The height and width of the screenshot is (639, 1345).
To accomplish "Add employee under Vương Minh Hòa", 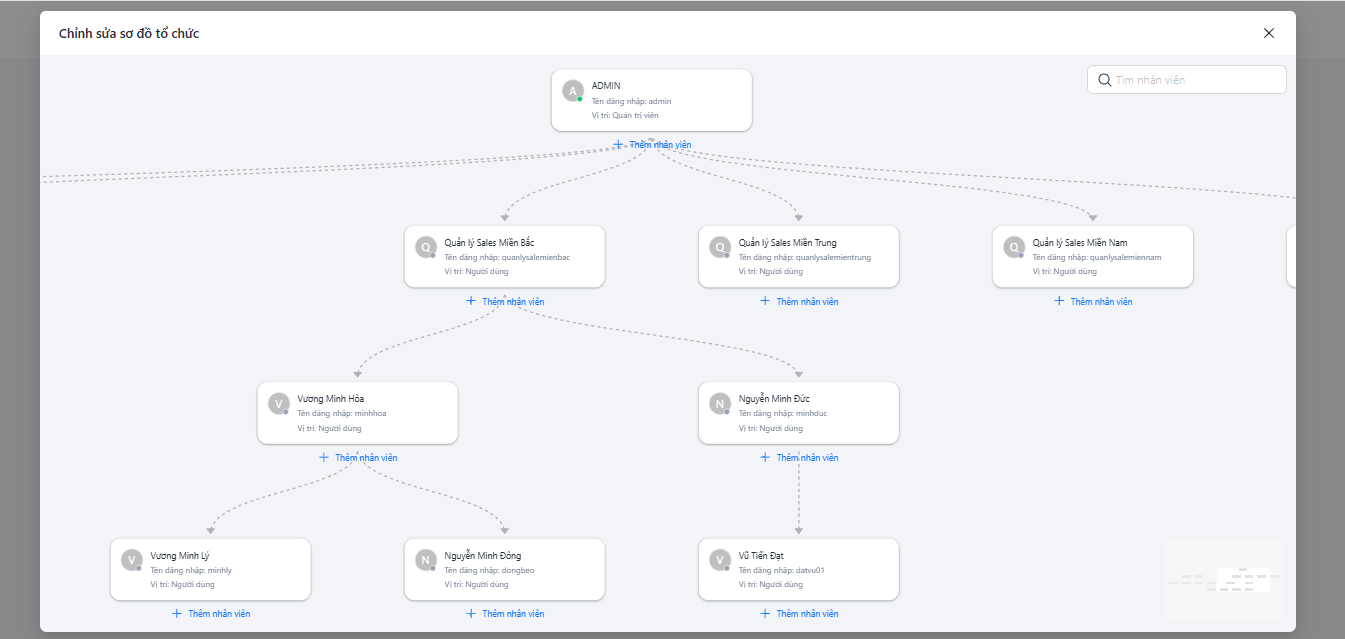I will point(358,458).
